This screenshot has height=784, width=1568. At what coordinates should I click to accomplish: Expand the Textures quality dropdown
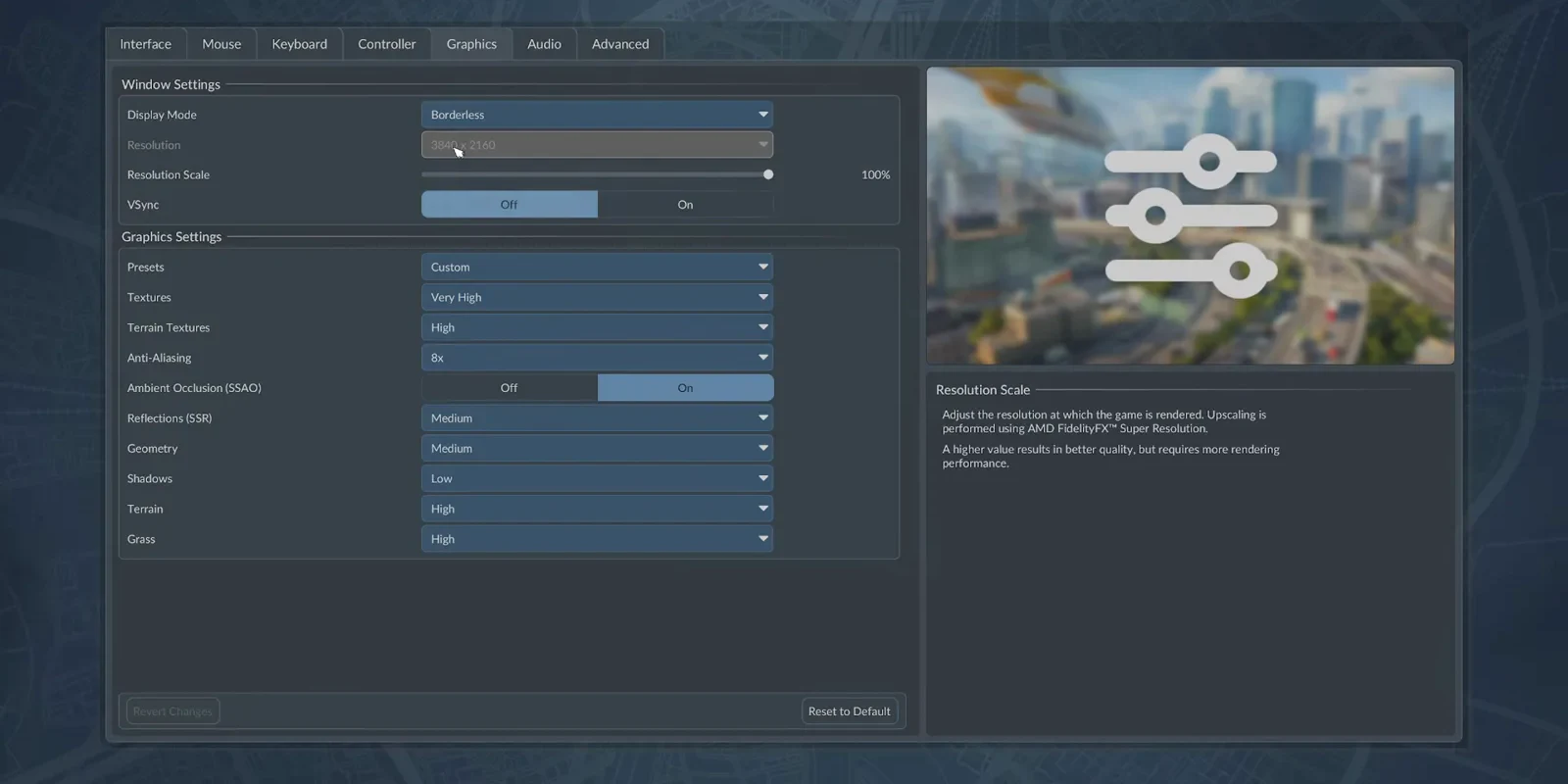[x=597, y=297]
